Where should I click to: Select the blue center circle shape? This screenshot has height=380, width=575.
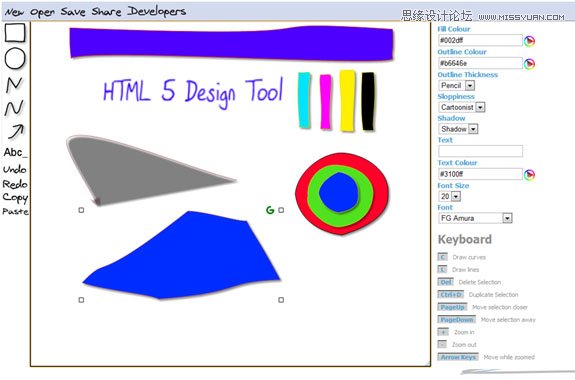click(339, 193)
